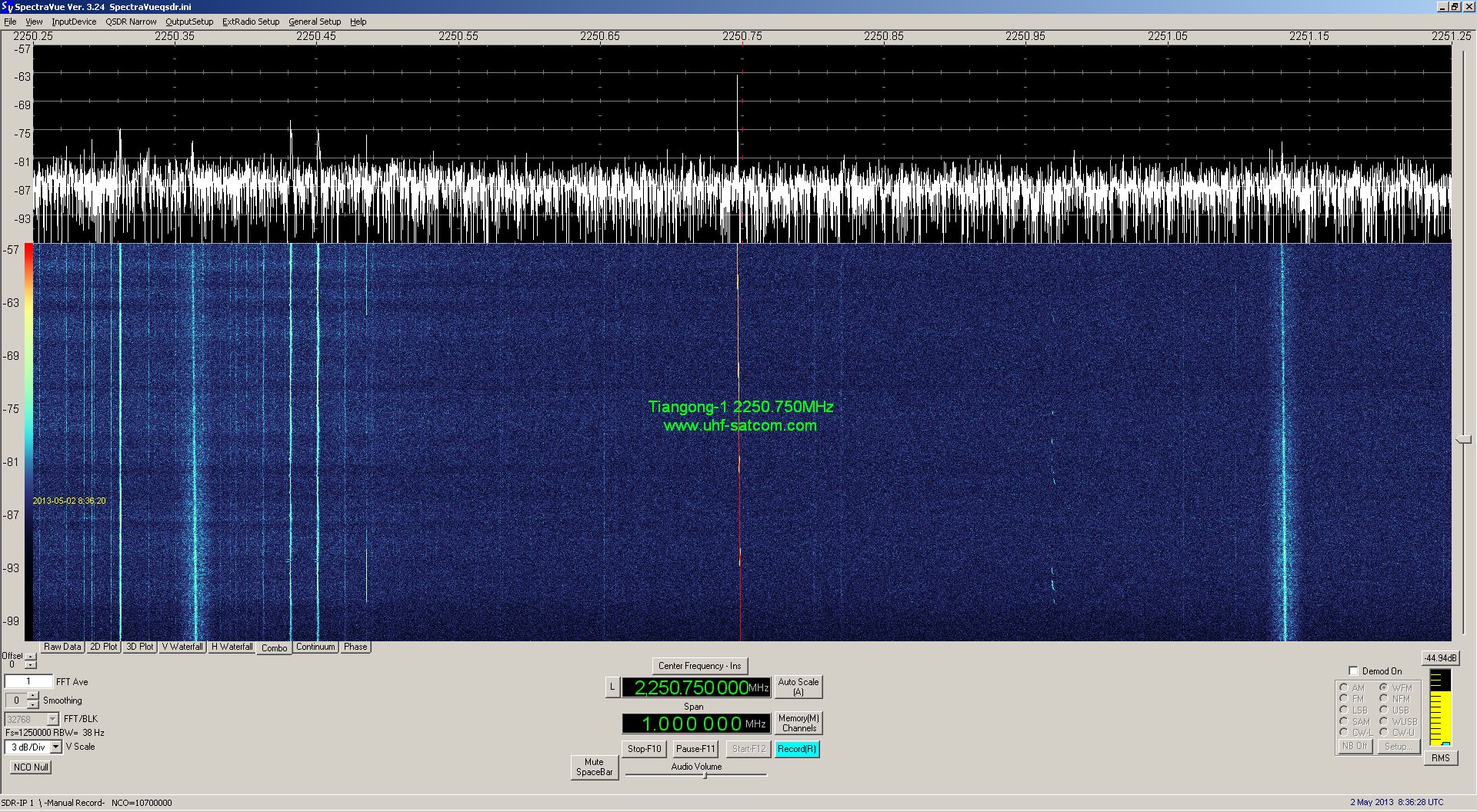Switch to the 2D Plot tab

pos(104,647)
